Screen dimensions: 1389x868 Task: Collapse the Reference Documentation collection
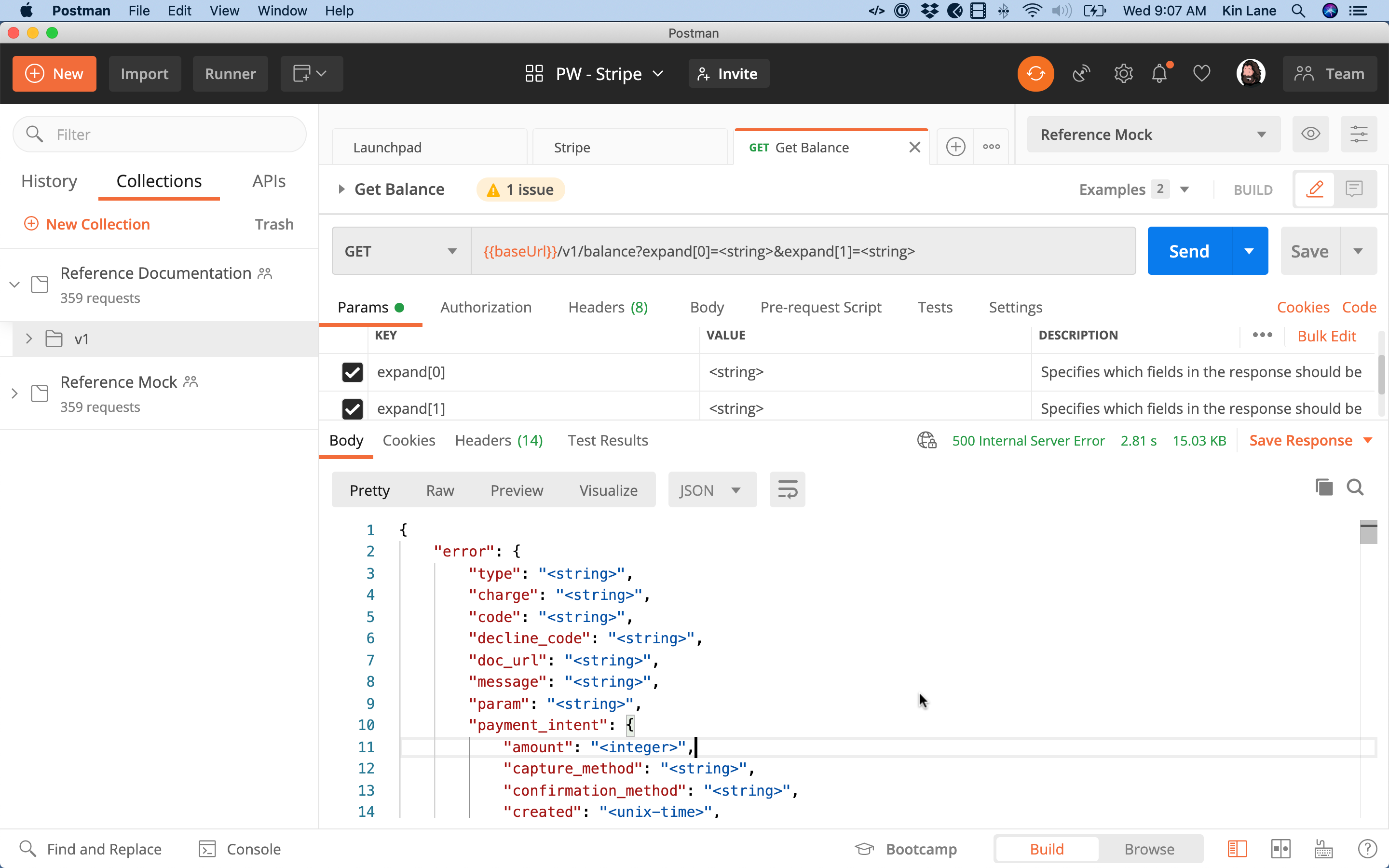pyautogui.click(x=15, y=284)
